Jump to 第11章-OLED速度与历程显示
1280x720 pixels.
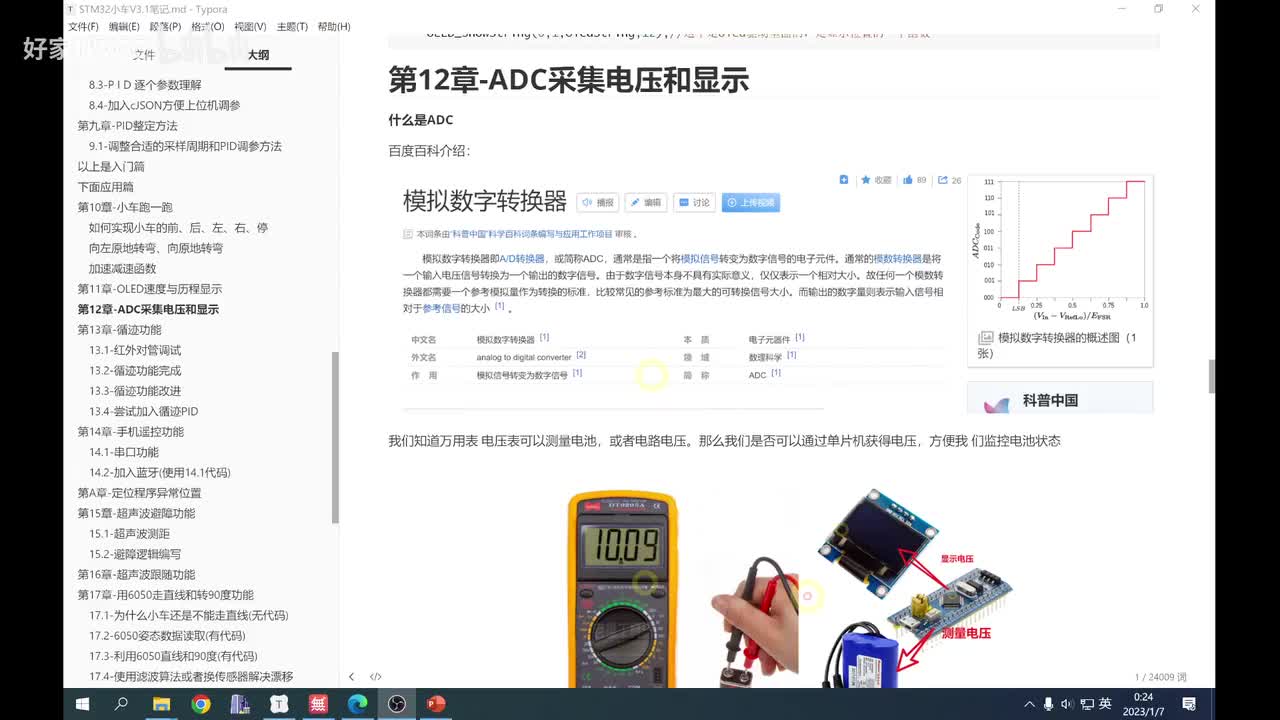coord(150,289)
